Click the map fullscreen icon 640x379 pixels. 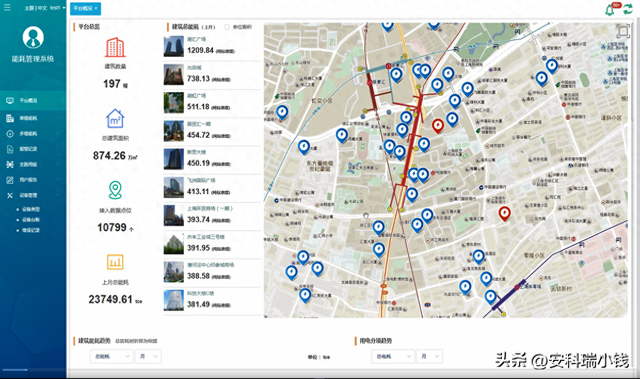pyautogui.click(x=622, y=31)
